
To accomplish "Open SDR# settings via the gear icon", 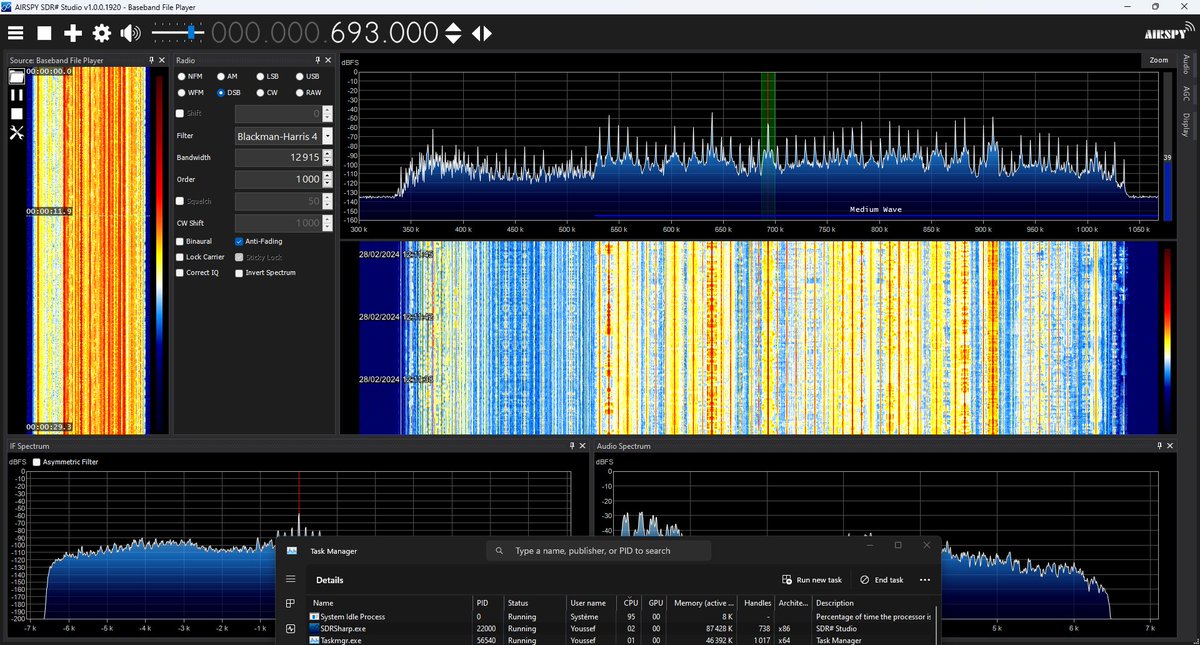I will (x=100, y=32).
